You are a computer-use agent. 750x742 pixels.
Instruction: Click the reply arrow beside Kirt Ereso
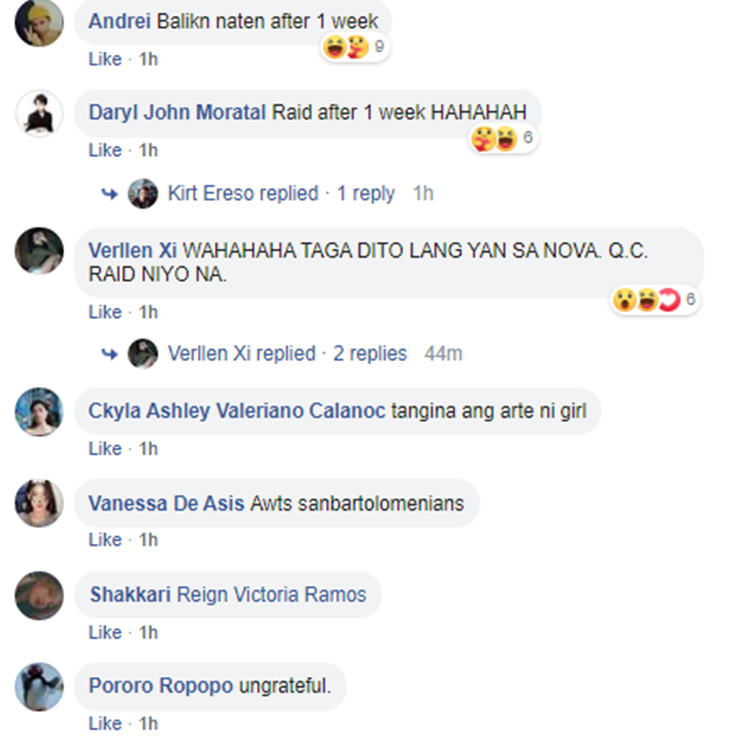(110, 194)
